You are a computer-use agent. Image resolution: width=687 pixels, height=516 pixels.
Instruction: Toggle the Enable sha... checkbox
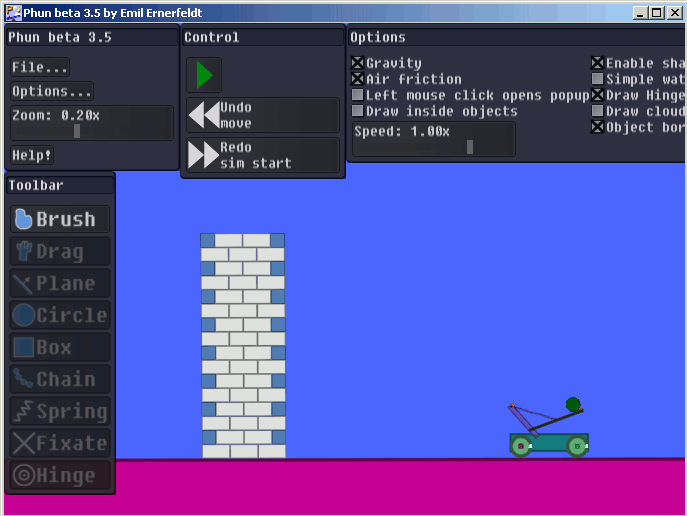pos(598,63)
